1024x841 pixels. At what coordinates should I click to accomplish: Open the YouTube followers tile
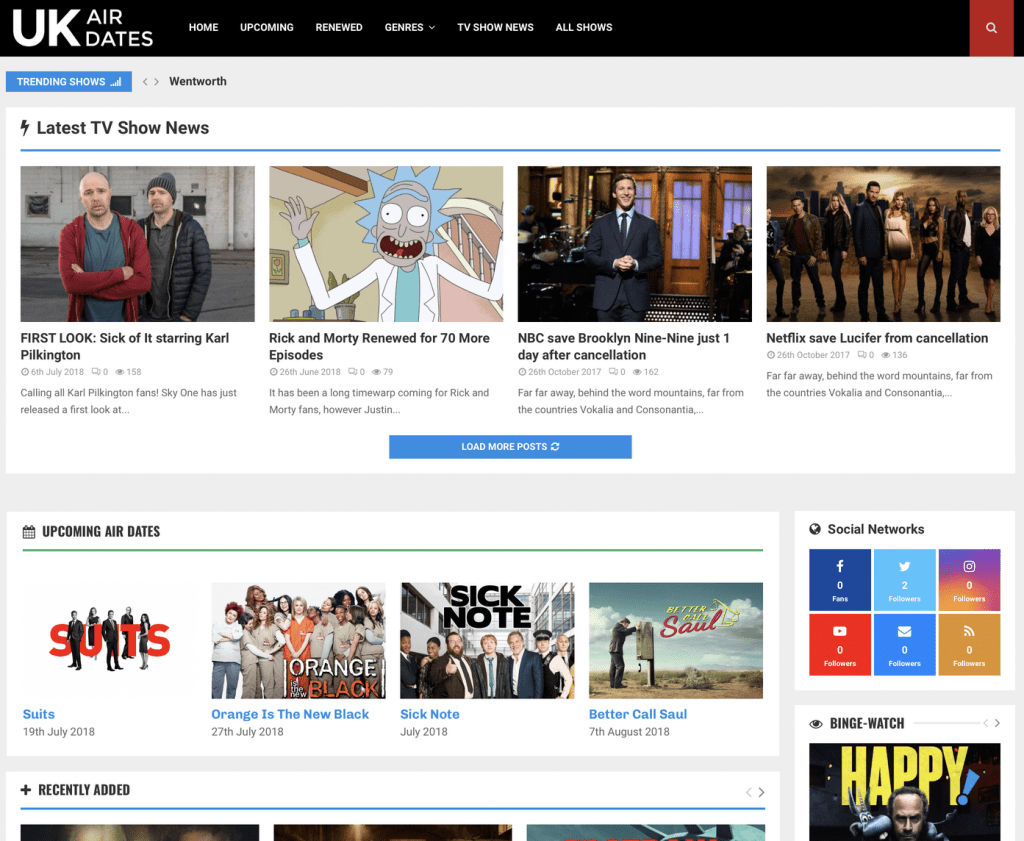coord(840,645)
